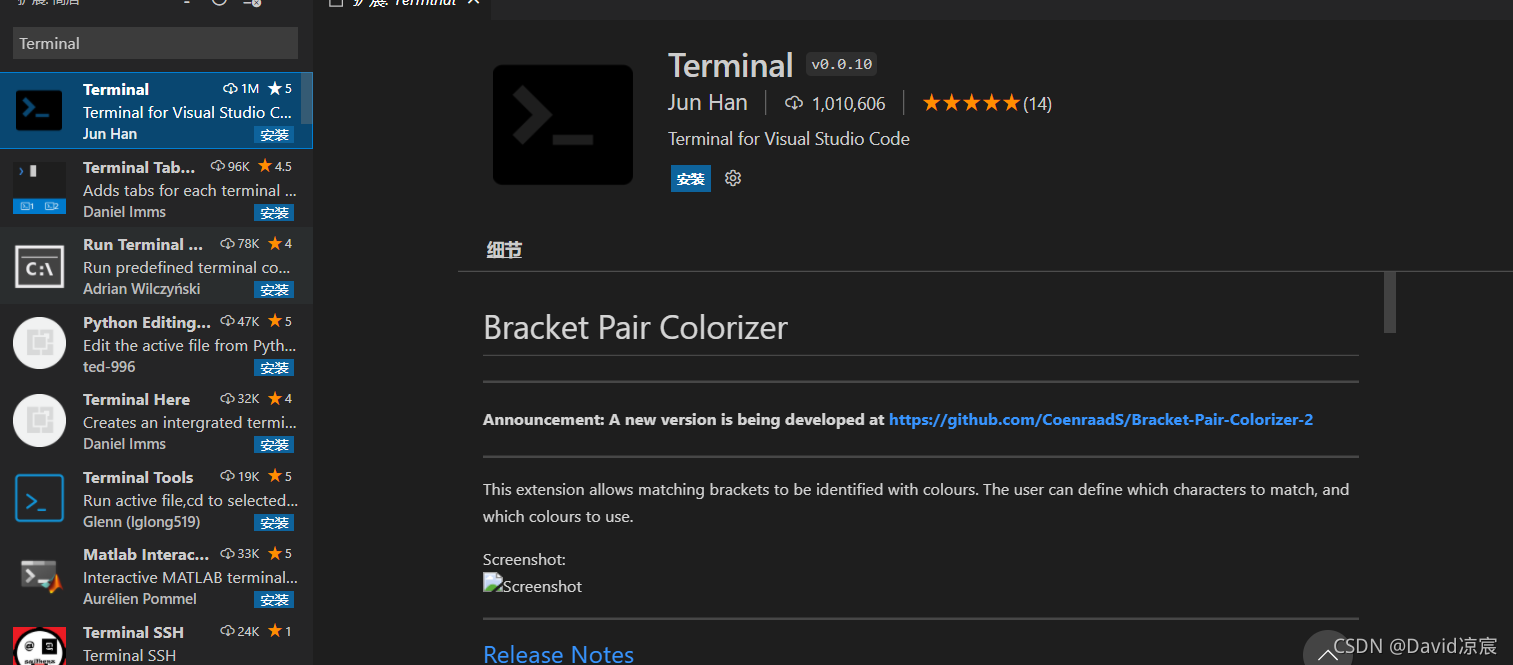Install Run Terminal by Adrian Wilczyński
This screenshot has width=1513, height=665.
[x=273, y=290]
